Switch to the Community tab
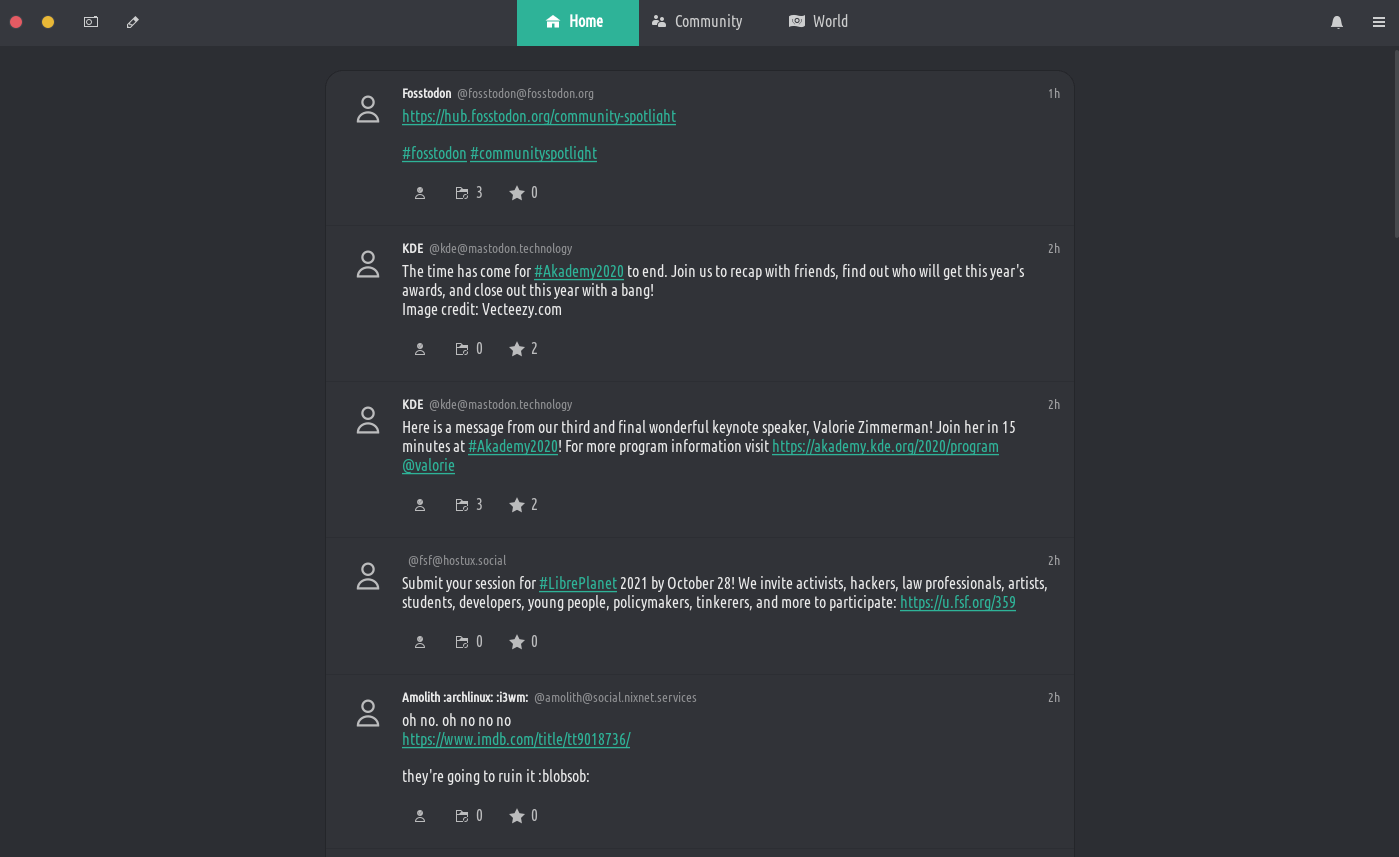 pyautogui.click(x=697, y=22)
